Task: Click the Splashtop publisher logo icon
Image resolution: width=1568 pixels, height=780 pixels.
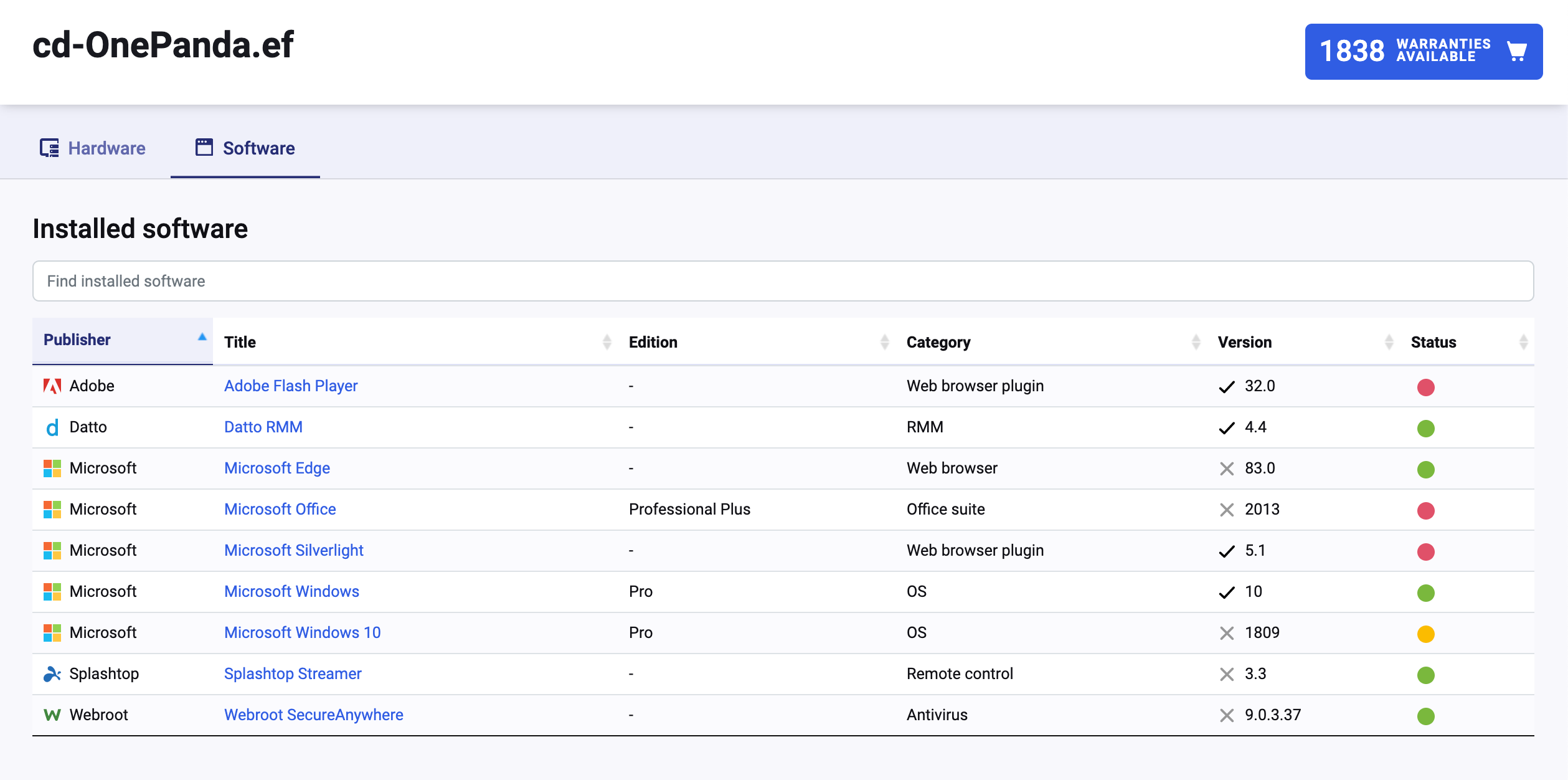Action: [x=52, y=674]
